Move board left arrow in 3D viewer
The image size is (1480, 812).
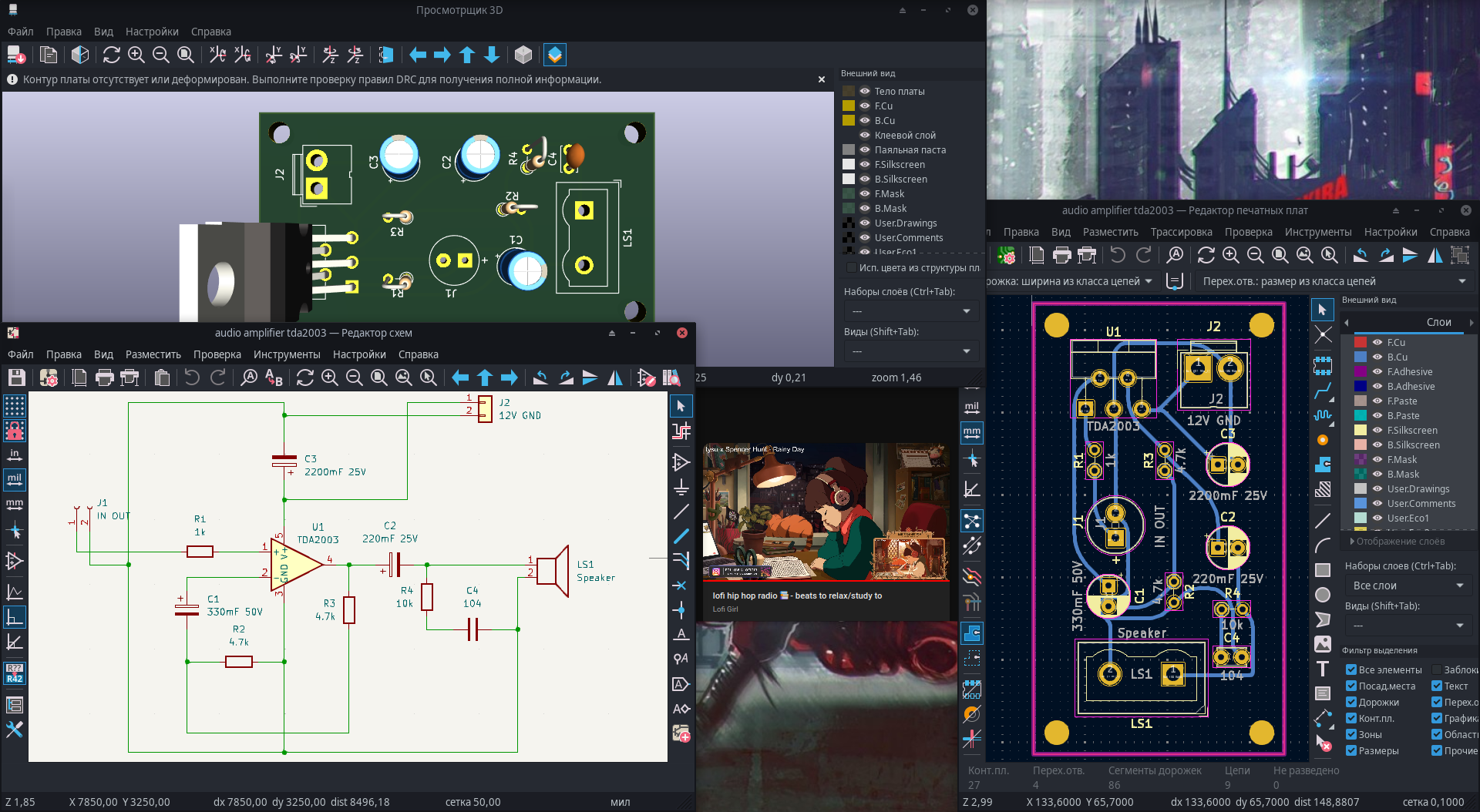click(418, 55)
